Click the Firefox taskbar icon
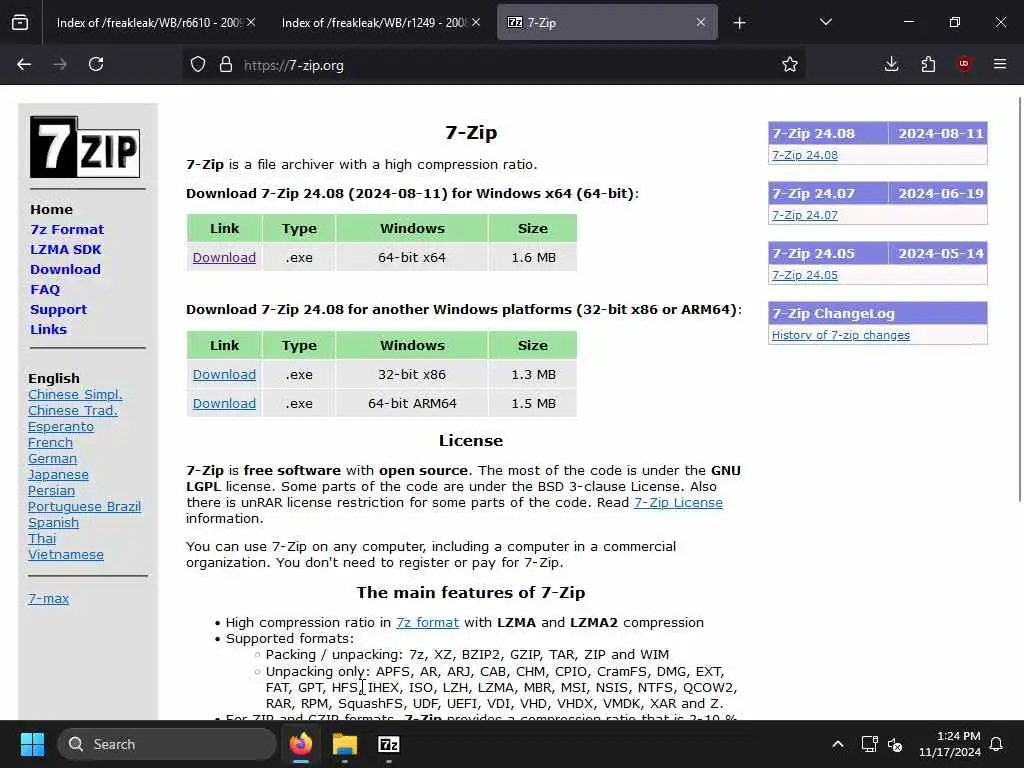This screenshot has height=768, width=1024. point(301,744)
